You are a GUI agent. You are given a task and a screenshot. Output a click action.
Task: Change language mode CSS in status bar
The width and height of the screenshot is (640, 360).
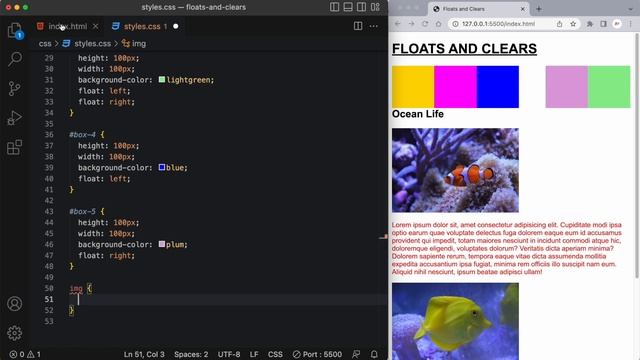point(275,354)
